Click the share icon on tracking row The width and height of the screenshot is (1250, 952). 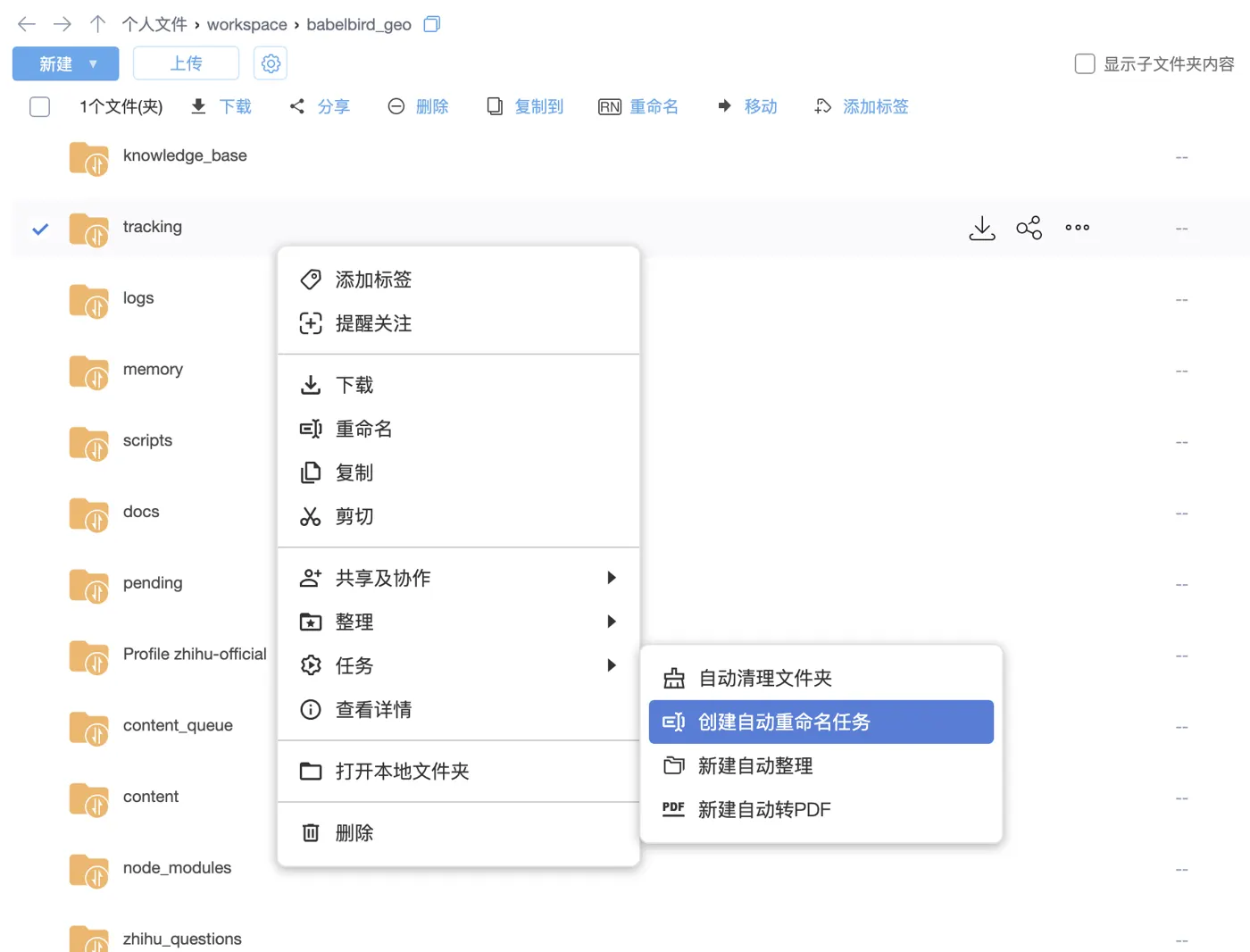[x=1029, y=228]
